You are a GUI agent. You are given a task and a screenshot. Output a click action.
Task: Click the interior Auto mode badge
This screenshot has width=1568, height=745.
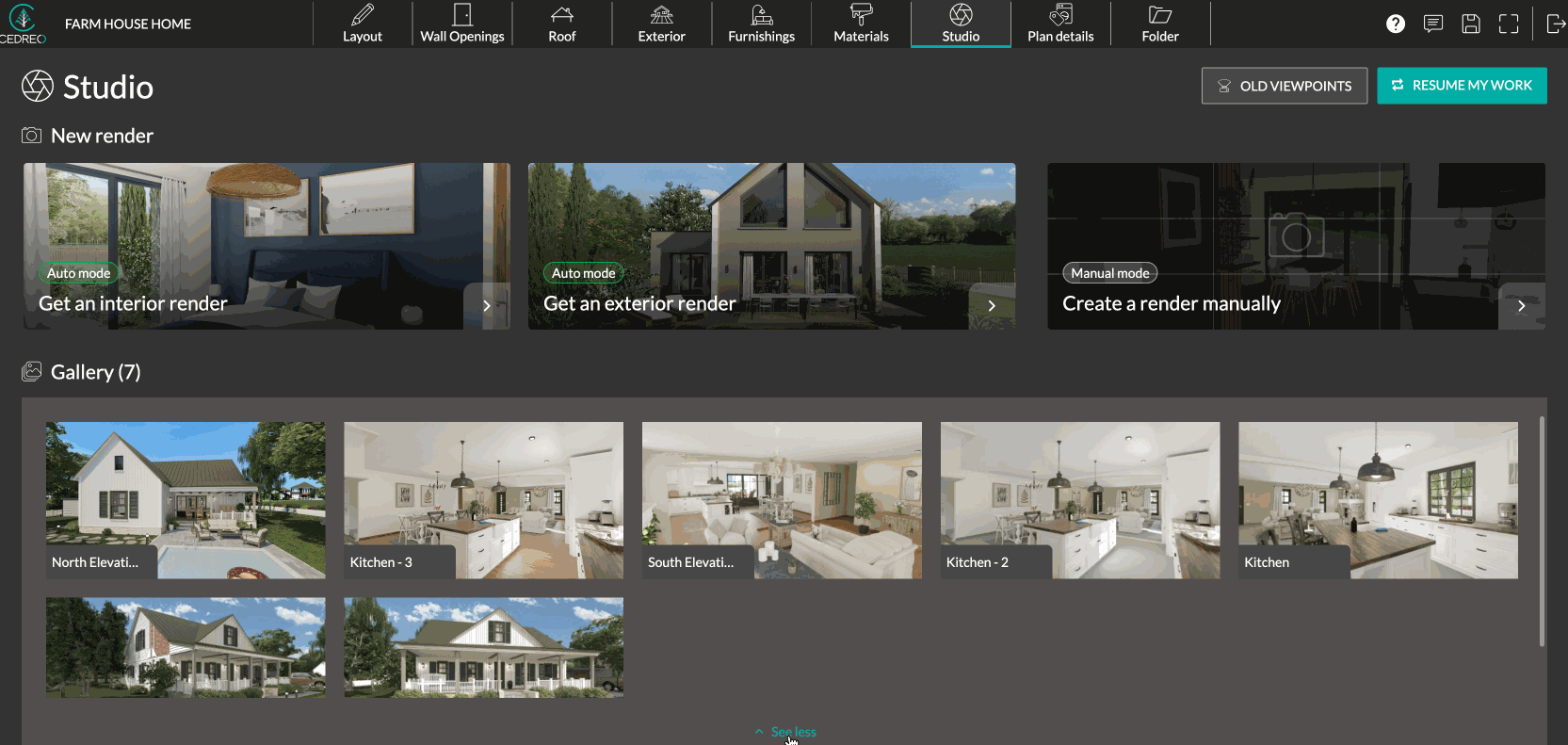tap(79, 273)
